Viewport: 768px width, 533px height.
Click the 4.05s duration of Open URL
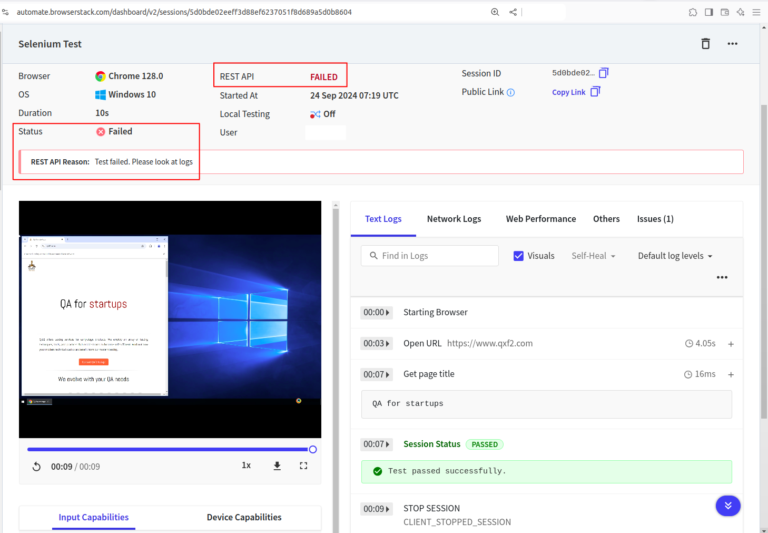pyautogui.click(x=700, y=343)
